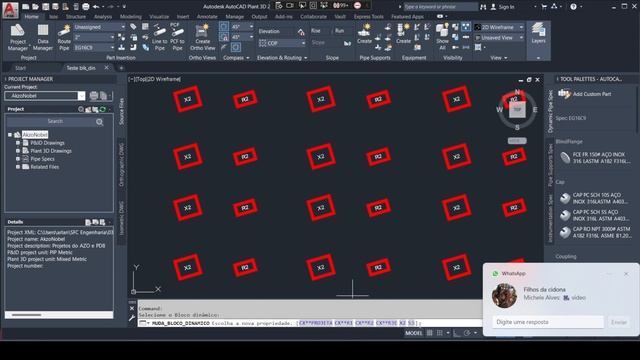
Task: Open the Data Manager tool
Action: [42, 37]
